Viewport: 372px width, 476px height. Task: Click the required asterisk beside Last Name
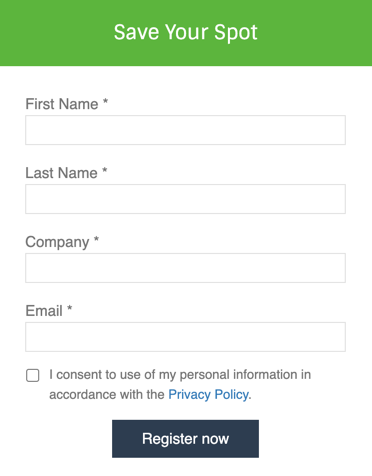pos(105,170)
